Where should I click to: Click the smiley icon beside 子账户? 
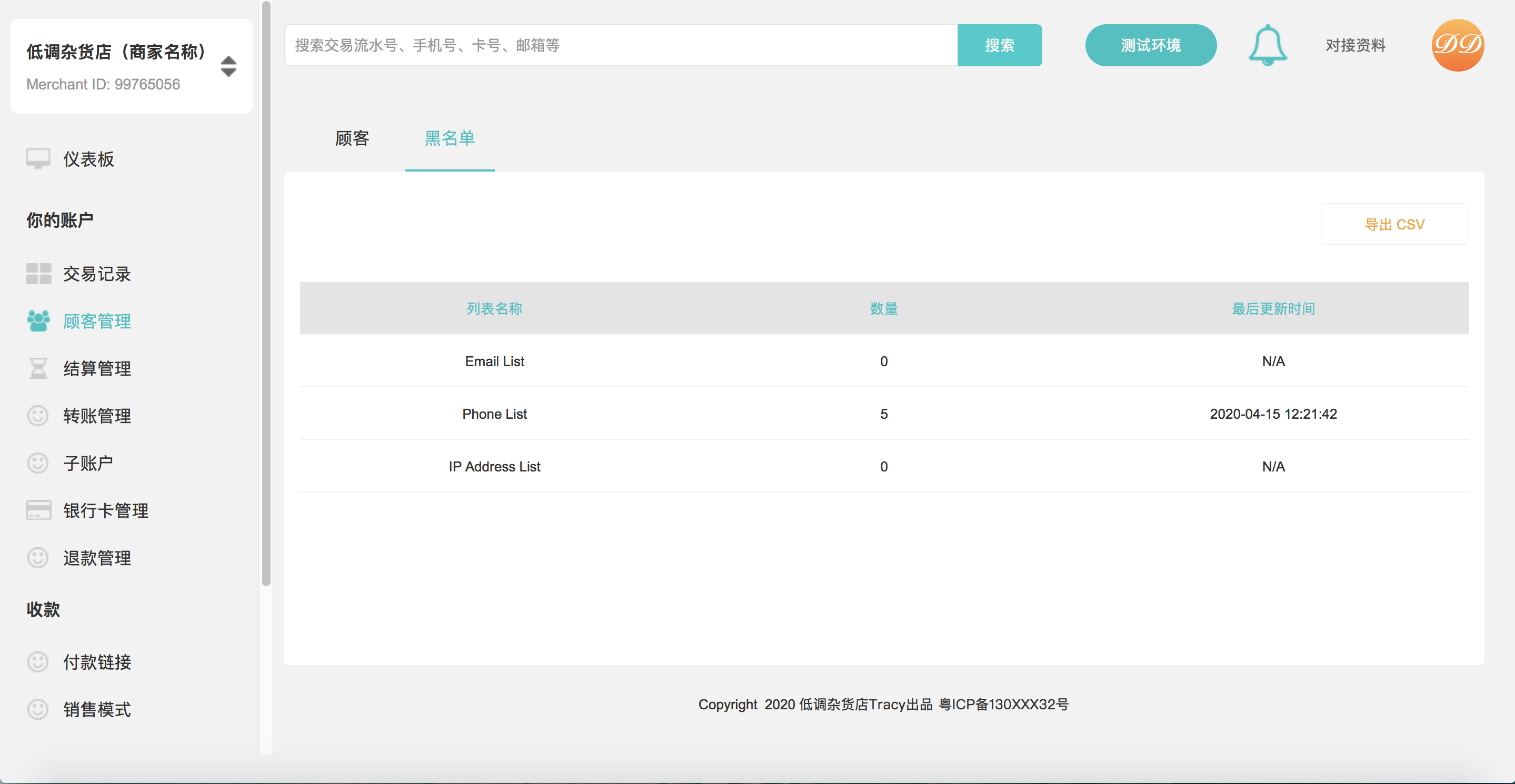pos(38,463)
